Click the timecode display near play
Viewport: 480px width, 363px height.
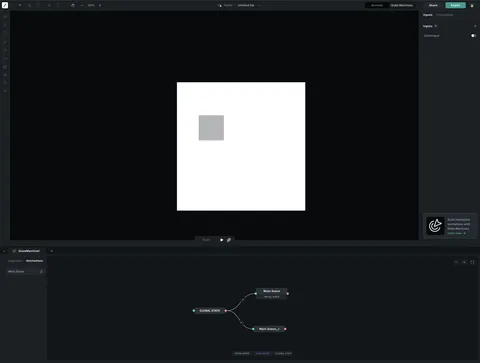pos(206,240)
